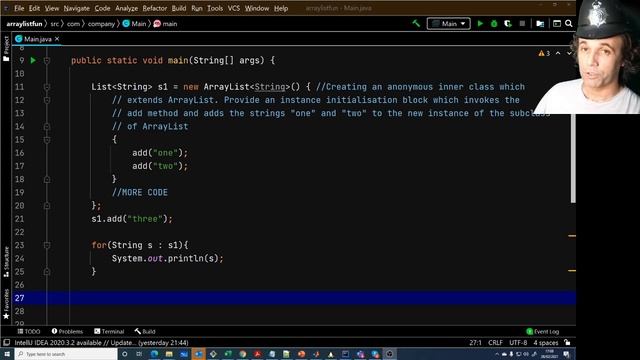Open the TODO tool window

tap(29, 331)
